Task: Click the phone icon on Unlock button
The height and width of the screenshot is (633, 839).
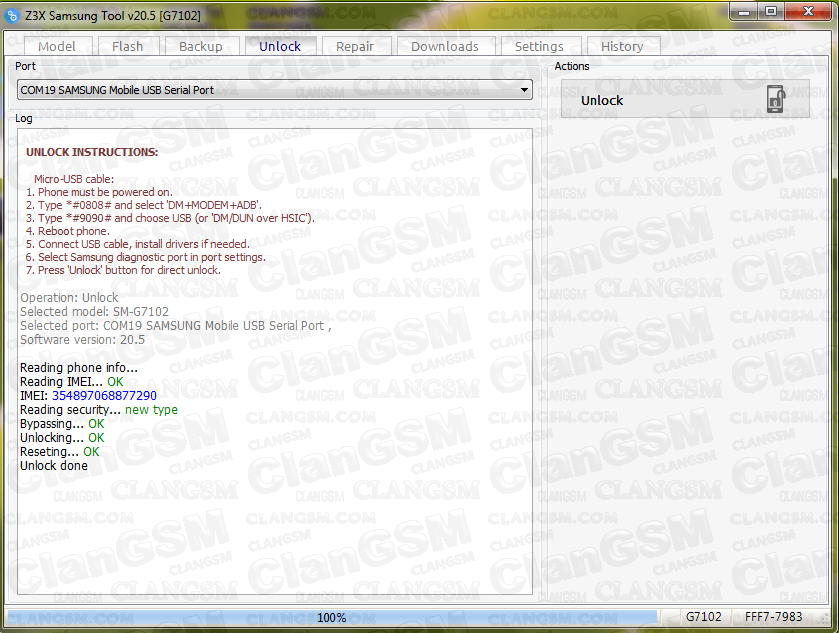Action: pos(775,100)
